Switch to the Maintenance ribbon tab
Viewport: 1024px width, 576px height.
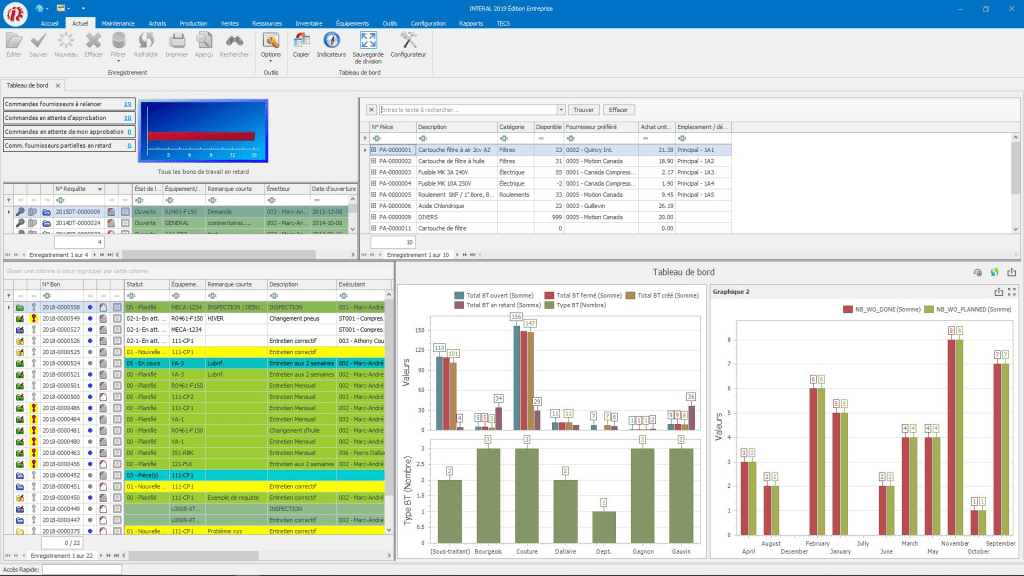(117, 21)
